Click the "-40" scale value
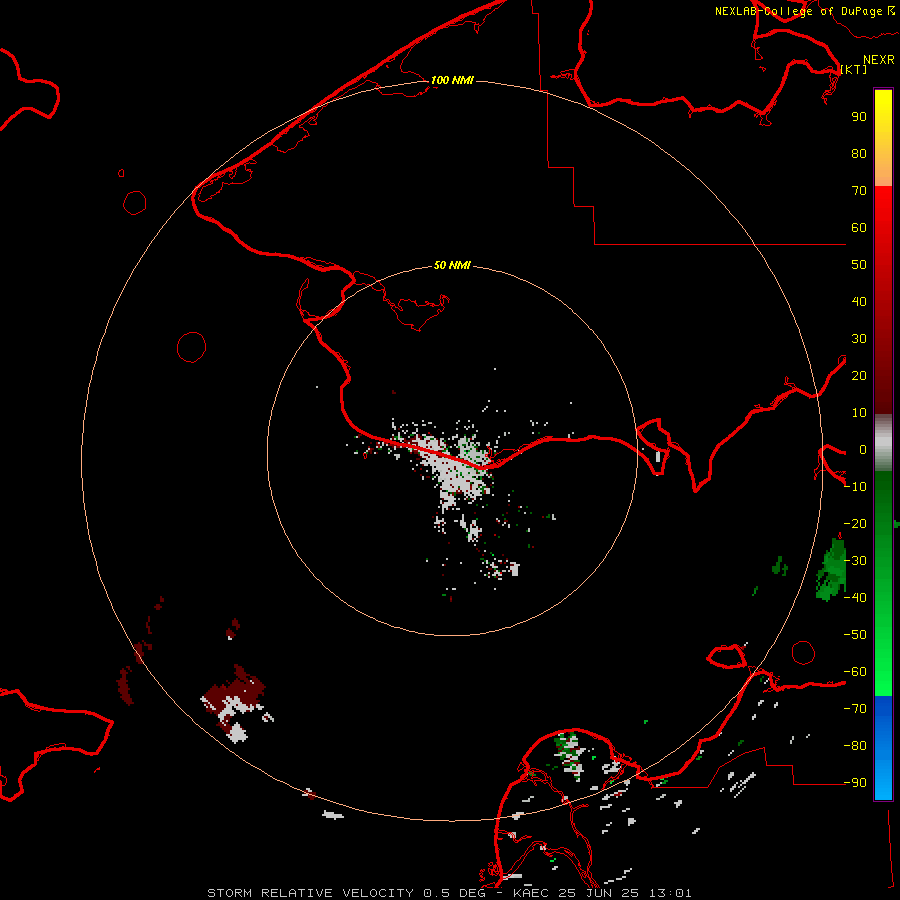The height and width of the screenshot is (900, 900). [x=855, y=598]
